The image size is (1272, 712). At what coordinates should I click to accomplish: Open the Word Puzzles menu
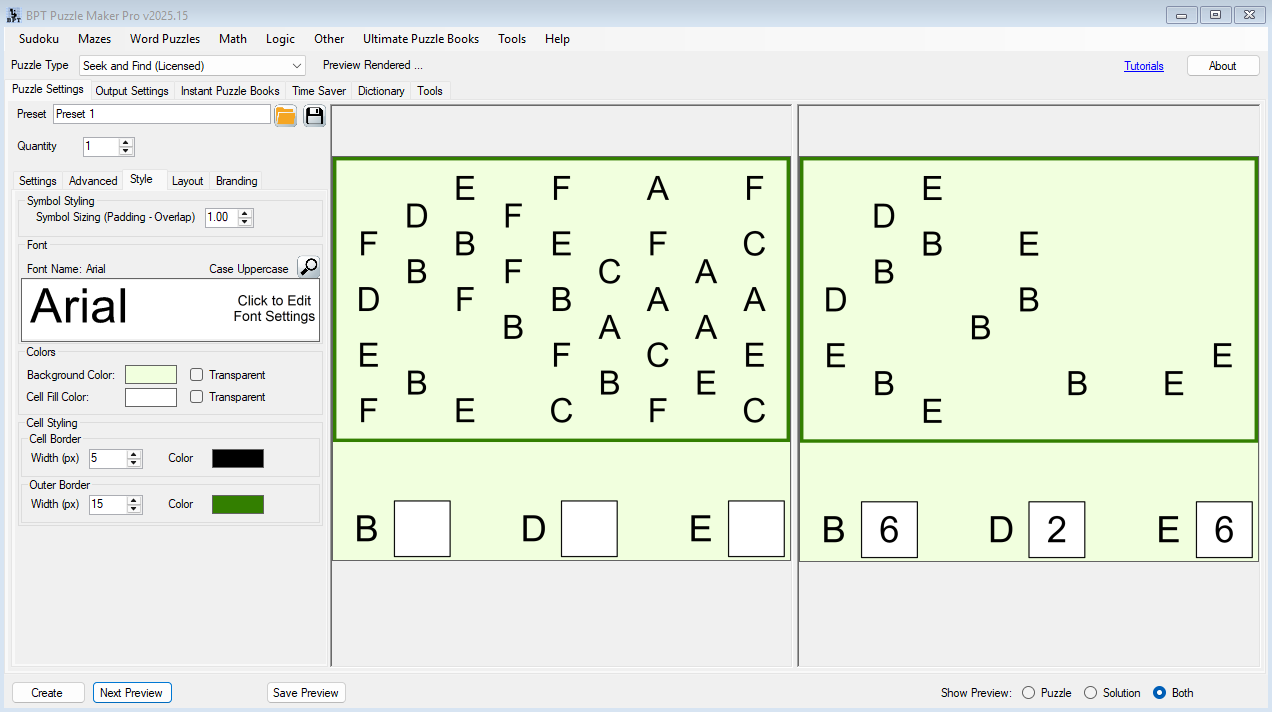pyautogui.click(x=165, y=39)
